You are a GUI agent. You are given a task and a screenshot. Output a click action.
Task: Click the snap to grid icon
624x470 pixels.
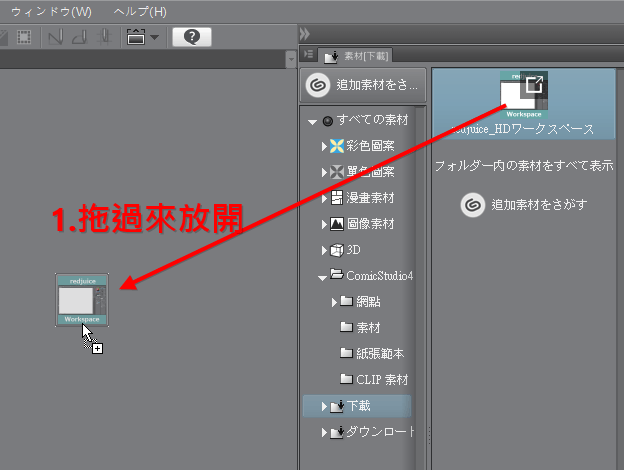pyautogui.click(x=103, y=37)
